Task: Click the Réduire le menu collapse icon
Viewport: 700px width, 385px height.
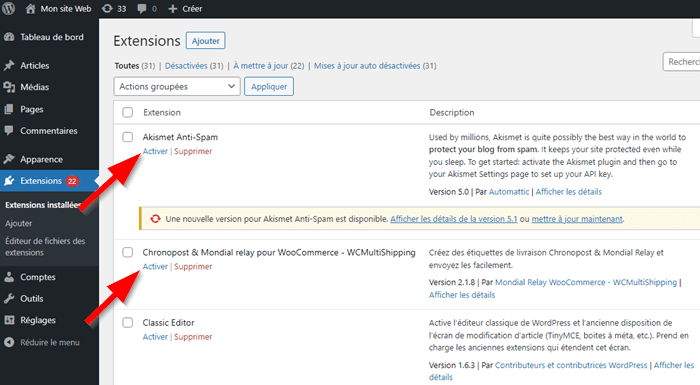Action: point(9,342)
